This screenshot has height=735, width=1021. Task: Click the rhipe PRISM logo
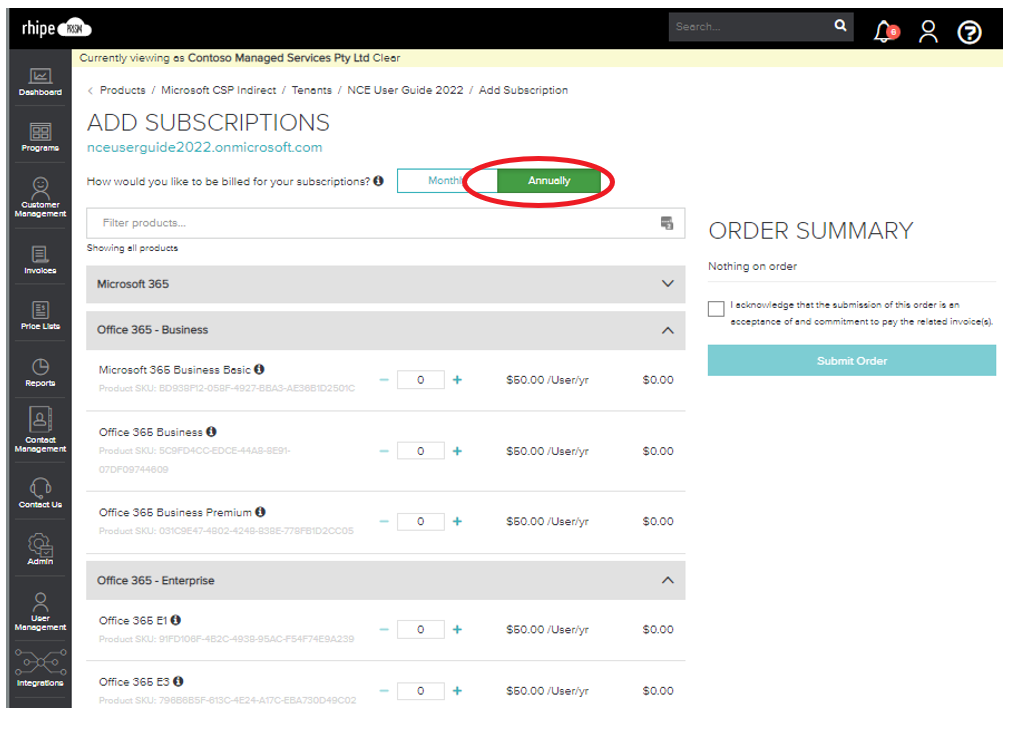56,28
